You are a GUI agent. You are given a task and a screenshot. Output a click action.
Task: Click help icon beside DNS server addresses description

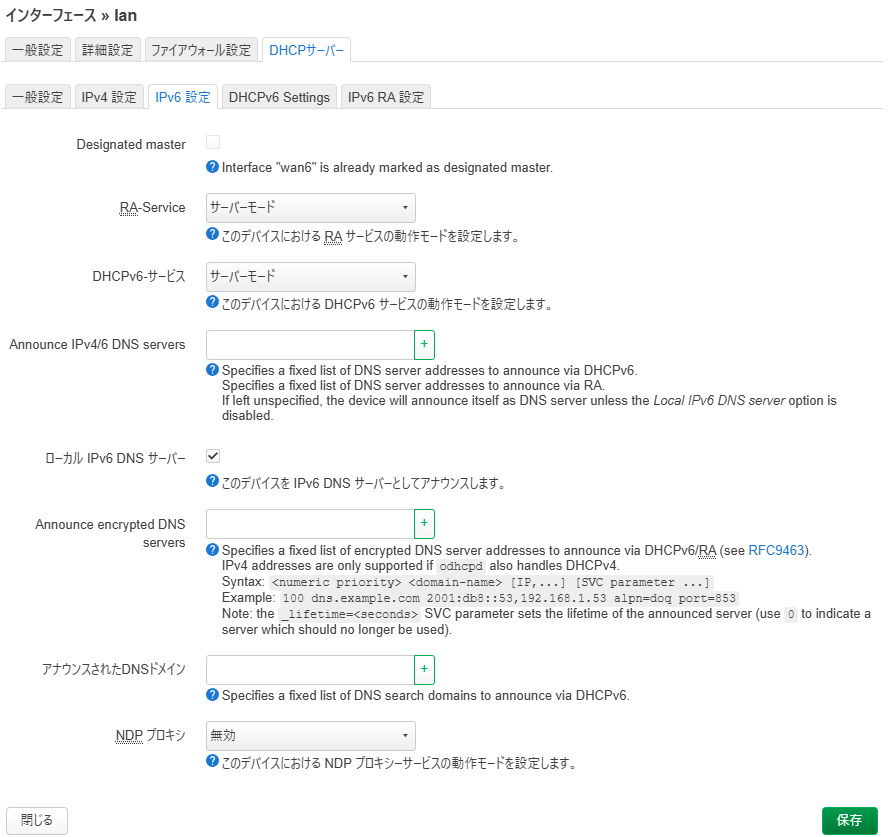[212, 370]
